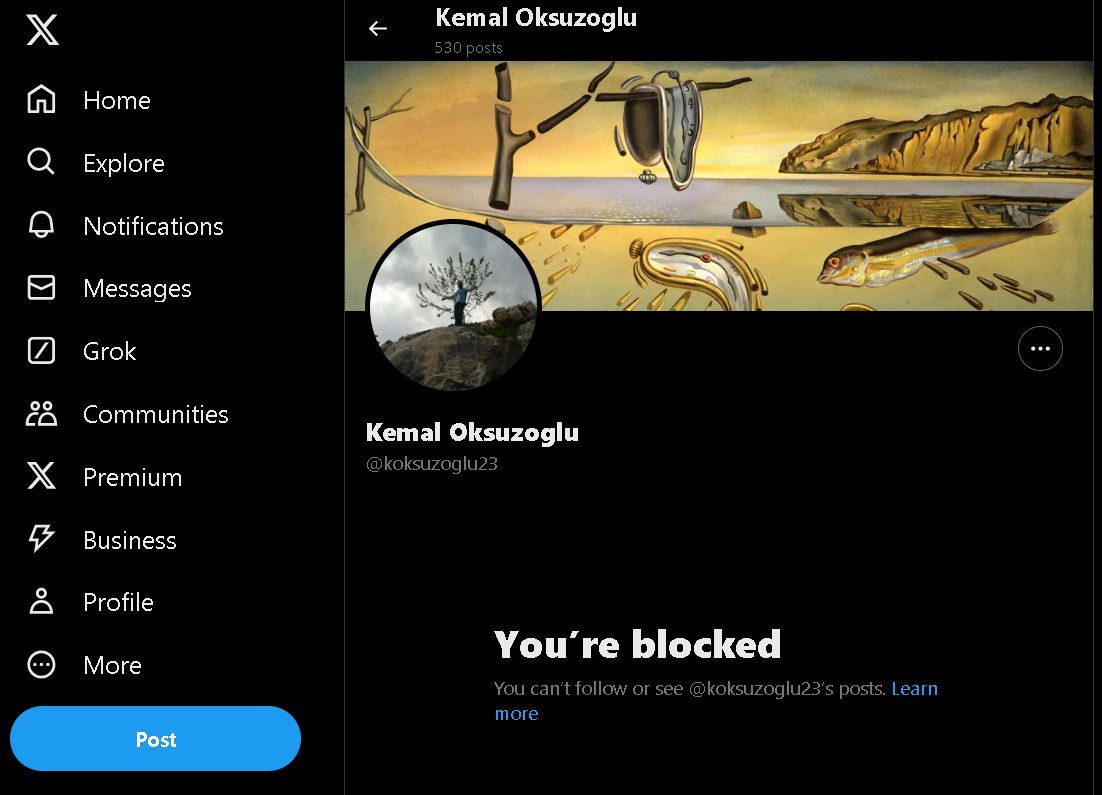Click the back arrow to leave this profile
Image resolution: width=1102 pixels, height=795 pixels.
[377, 28]
